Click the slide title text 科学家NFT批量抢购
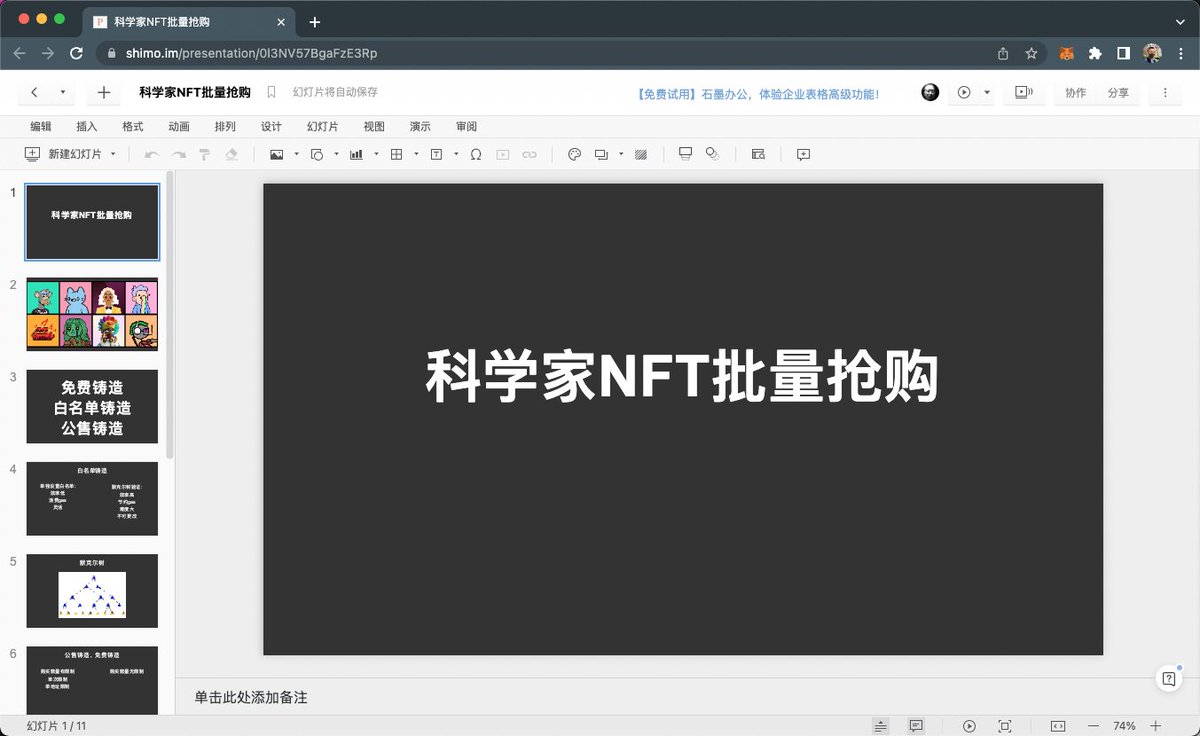1200x736 pixels. click(682, 376)
